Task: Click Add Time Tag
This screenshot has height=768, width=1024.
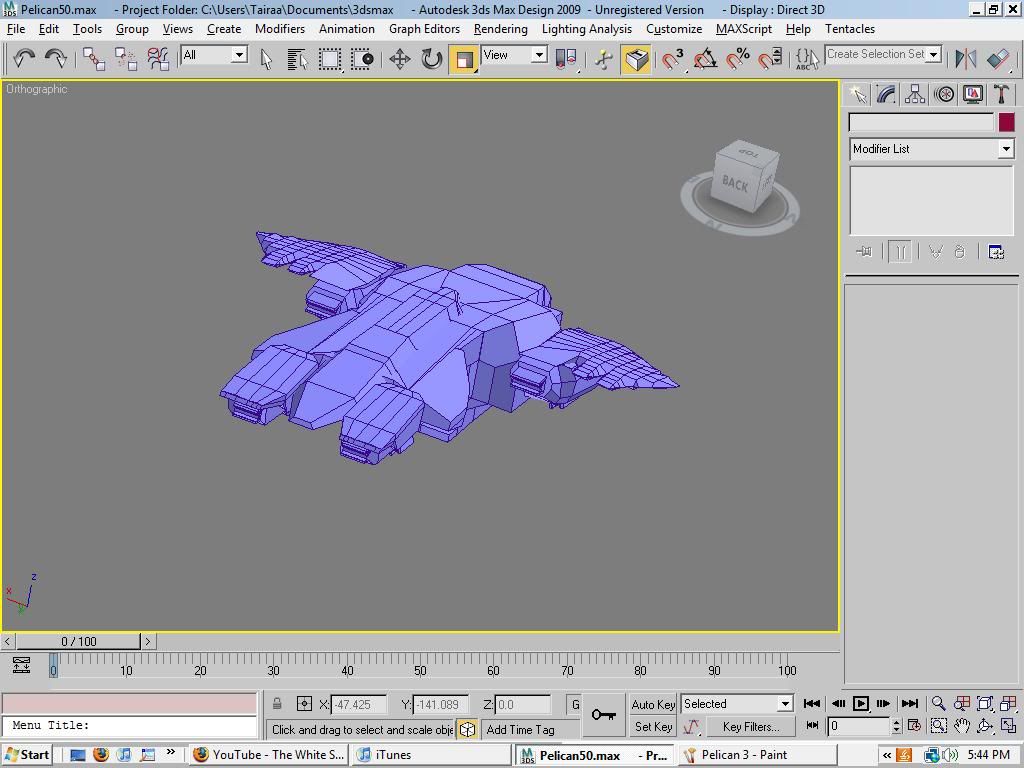Action: pos(520,729)
